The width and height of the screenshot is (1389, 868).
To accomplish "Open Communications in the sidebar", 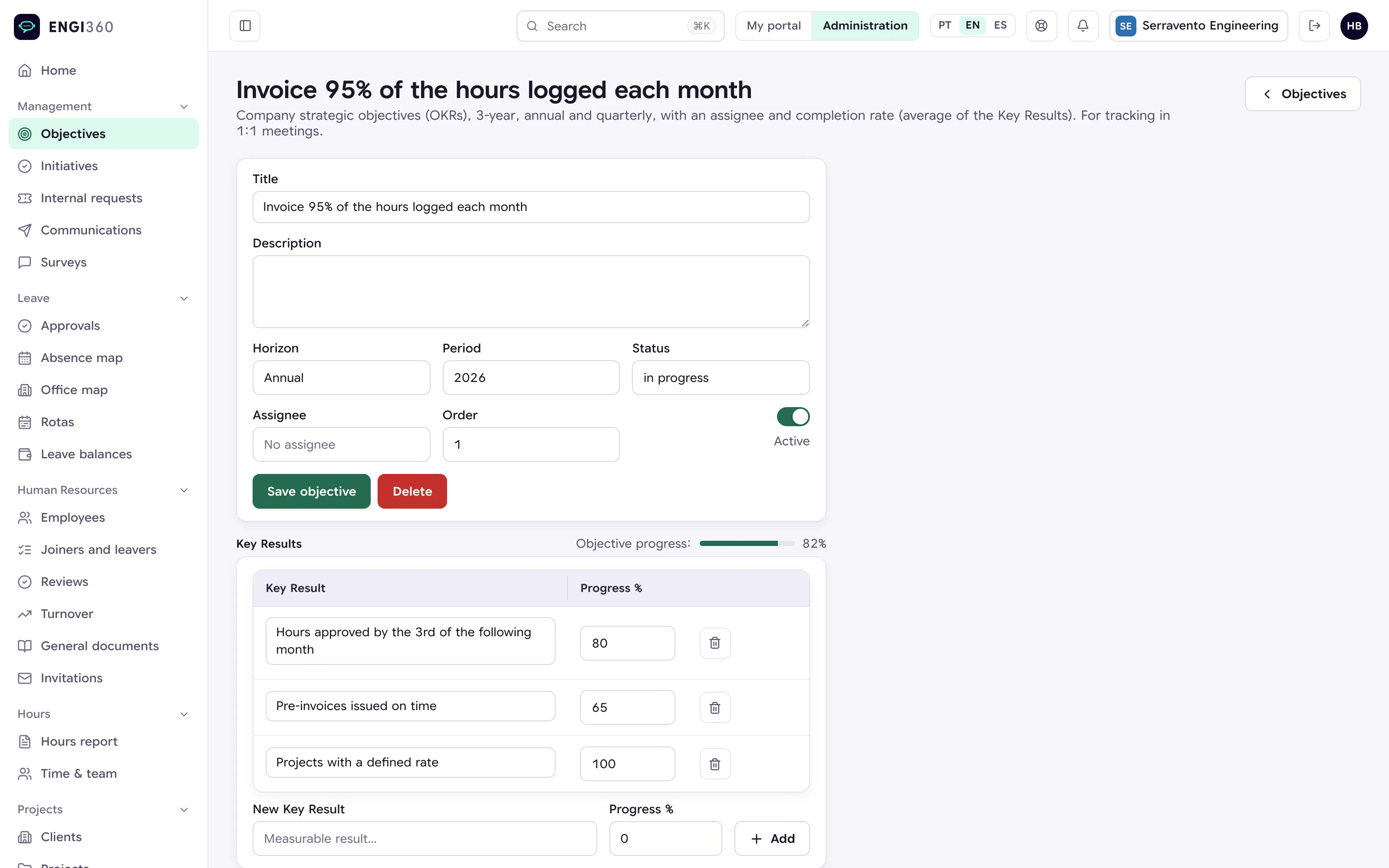I will 104,230.
